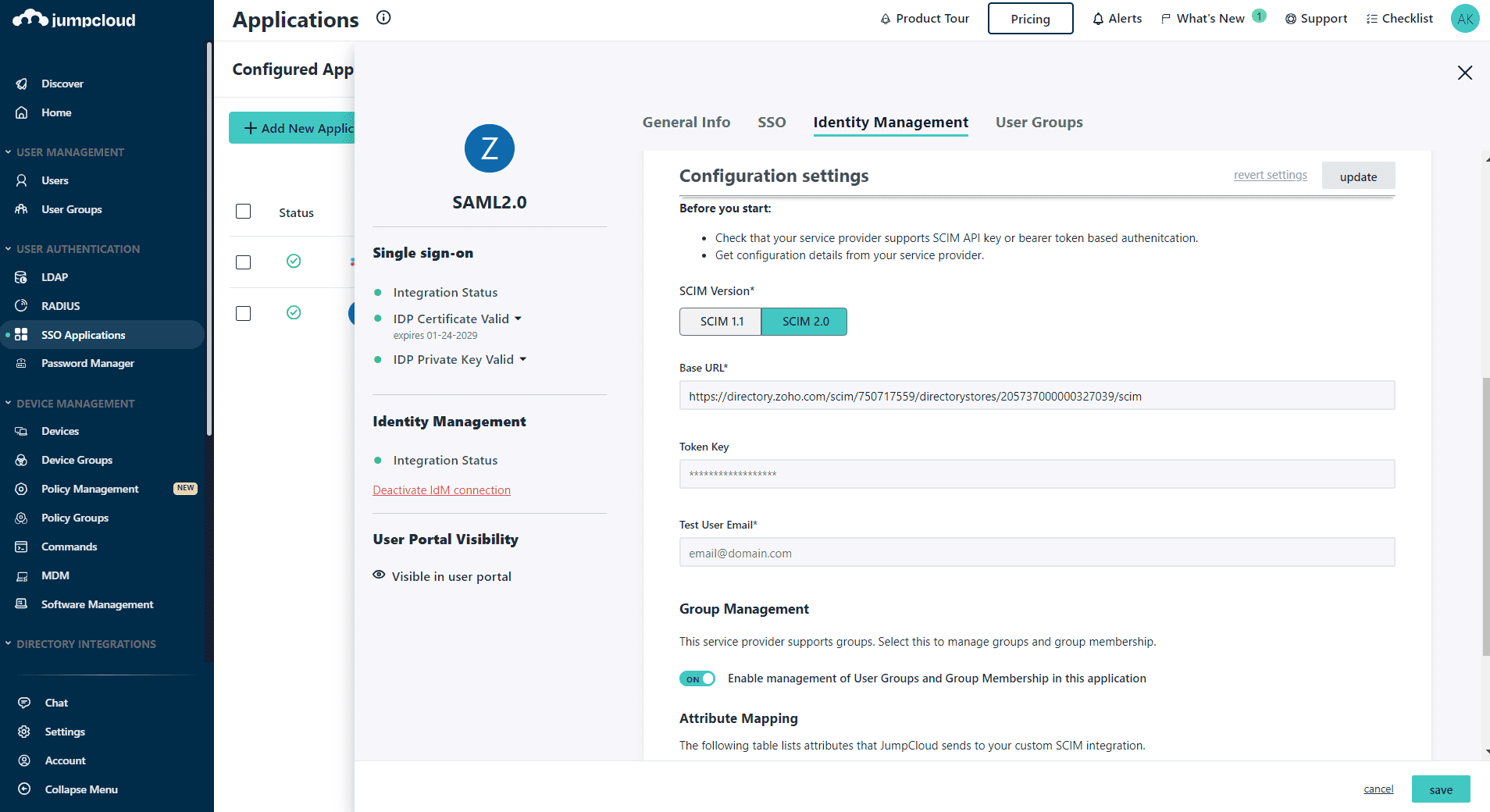The image size is (1490, 812).
Task: Click the Test User Email field
Action: pos(1037,553)
